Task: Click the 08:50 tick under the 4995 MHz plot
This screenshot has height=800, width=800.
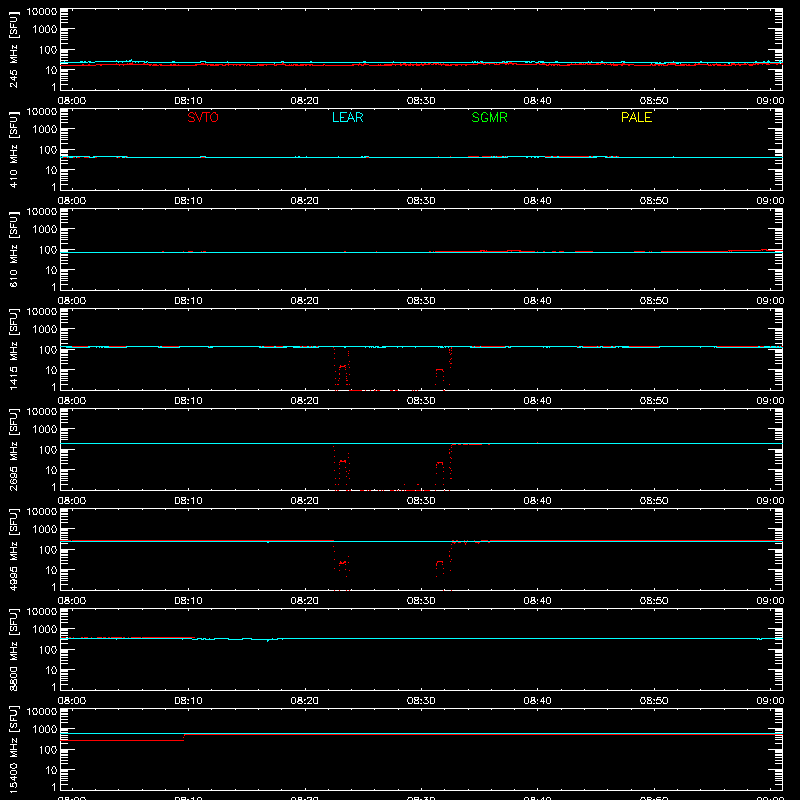Action: point(654,601)
